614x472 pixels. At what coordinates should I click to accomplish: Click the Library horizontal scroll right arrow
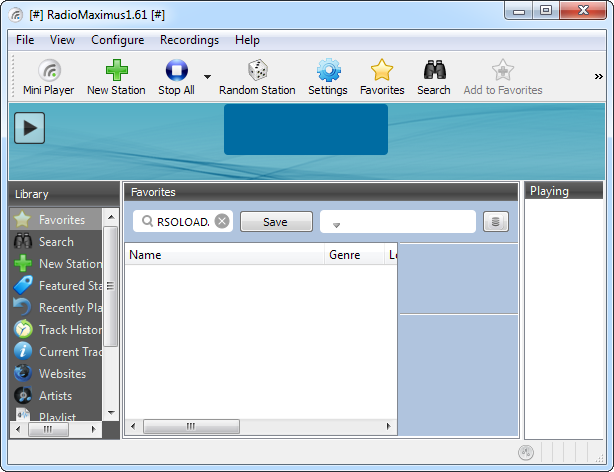coord(94,429)
